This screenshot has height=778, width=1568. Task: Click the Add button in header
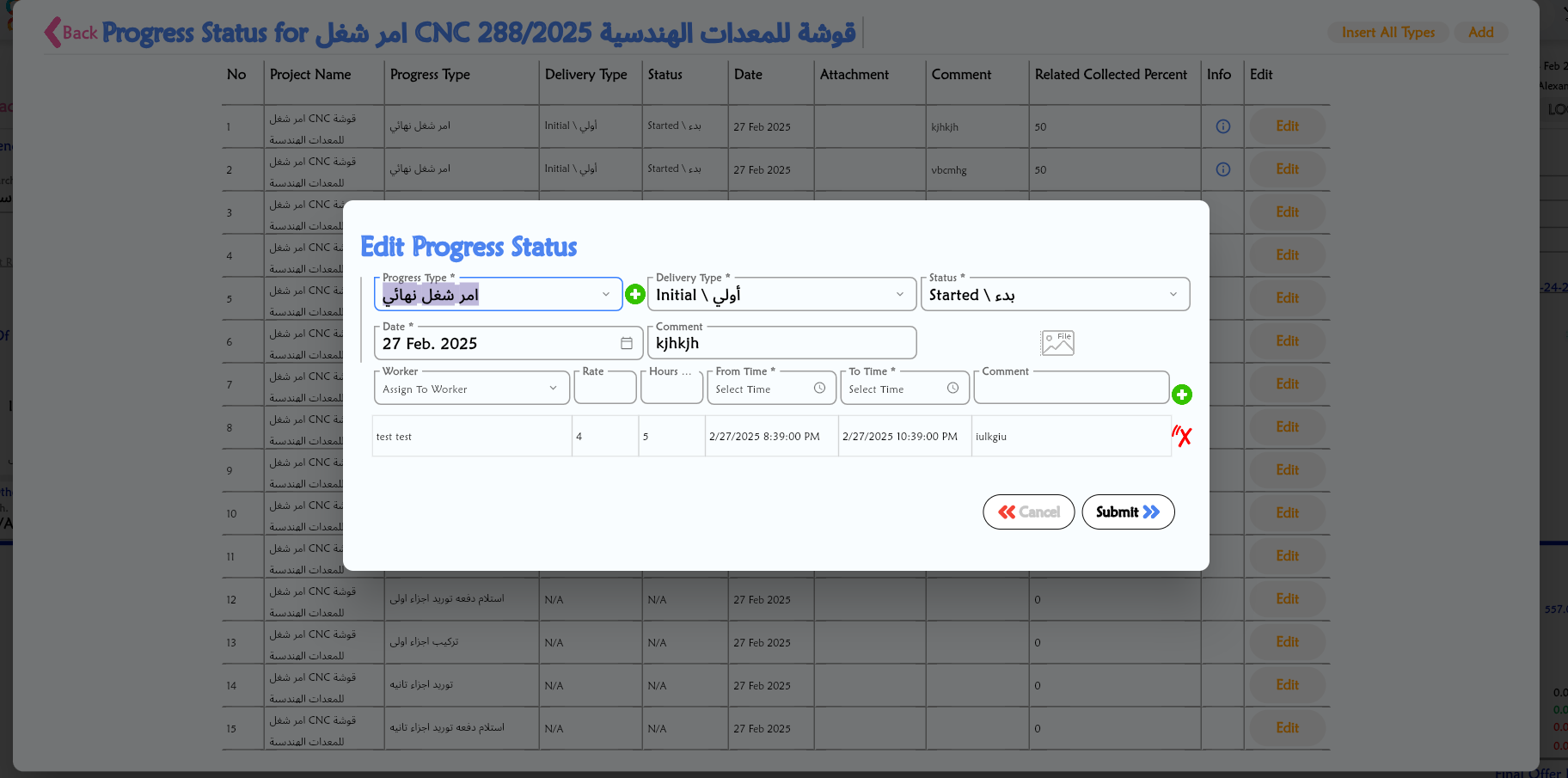click(1480, 33)
